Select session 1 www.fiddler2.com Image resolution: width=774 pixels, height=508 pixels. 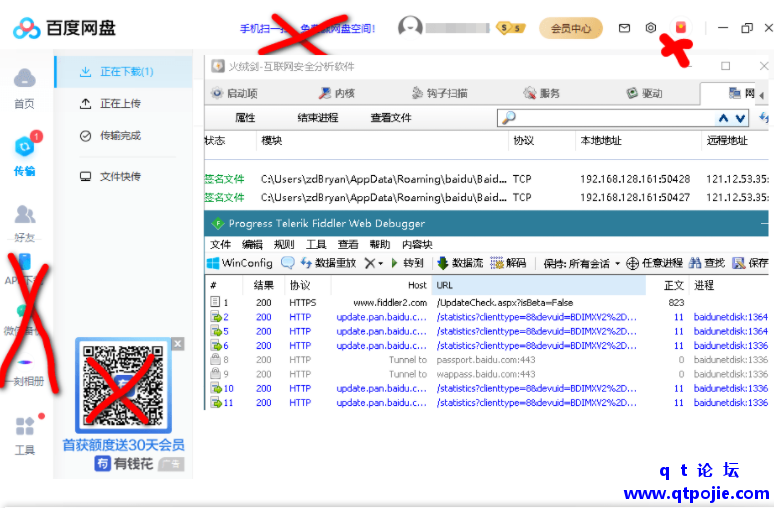pyautogui.click(x=486, y=303)
